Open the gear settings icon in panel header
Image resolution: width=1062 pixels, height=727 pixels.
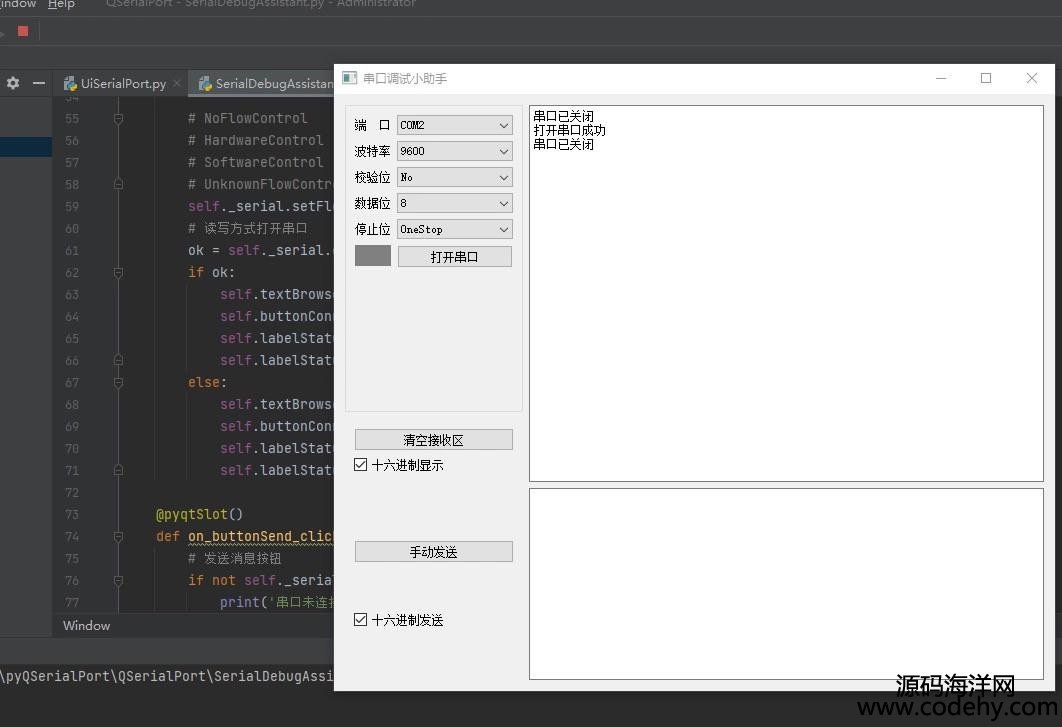[13, 83]
